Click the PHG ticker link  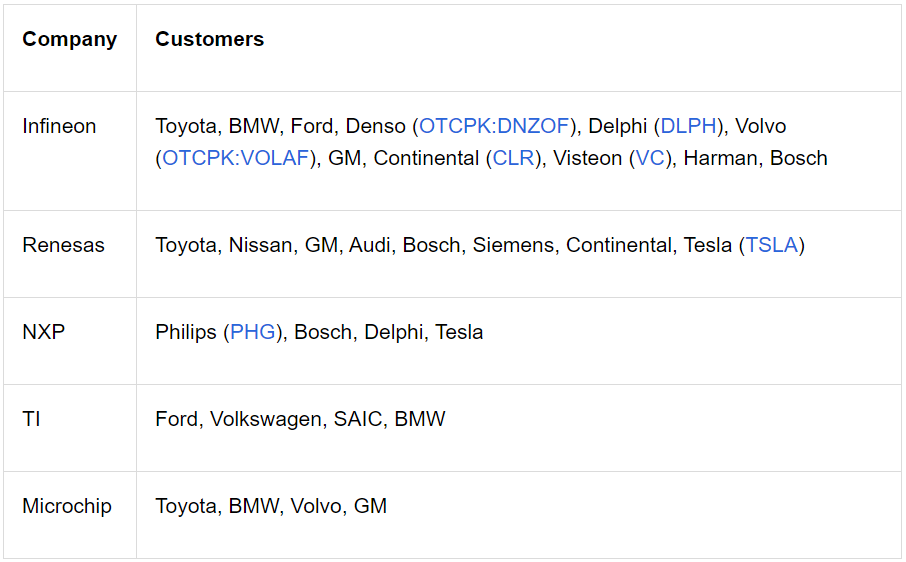click(x=253, y=332)
